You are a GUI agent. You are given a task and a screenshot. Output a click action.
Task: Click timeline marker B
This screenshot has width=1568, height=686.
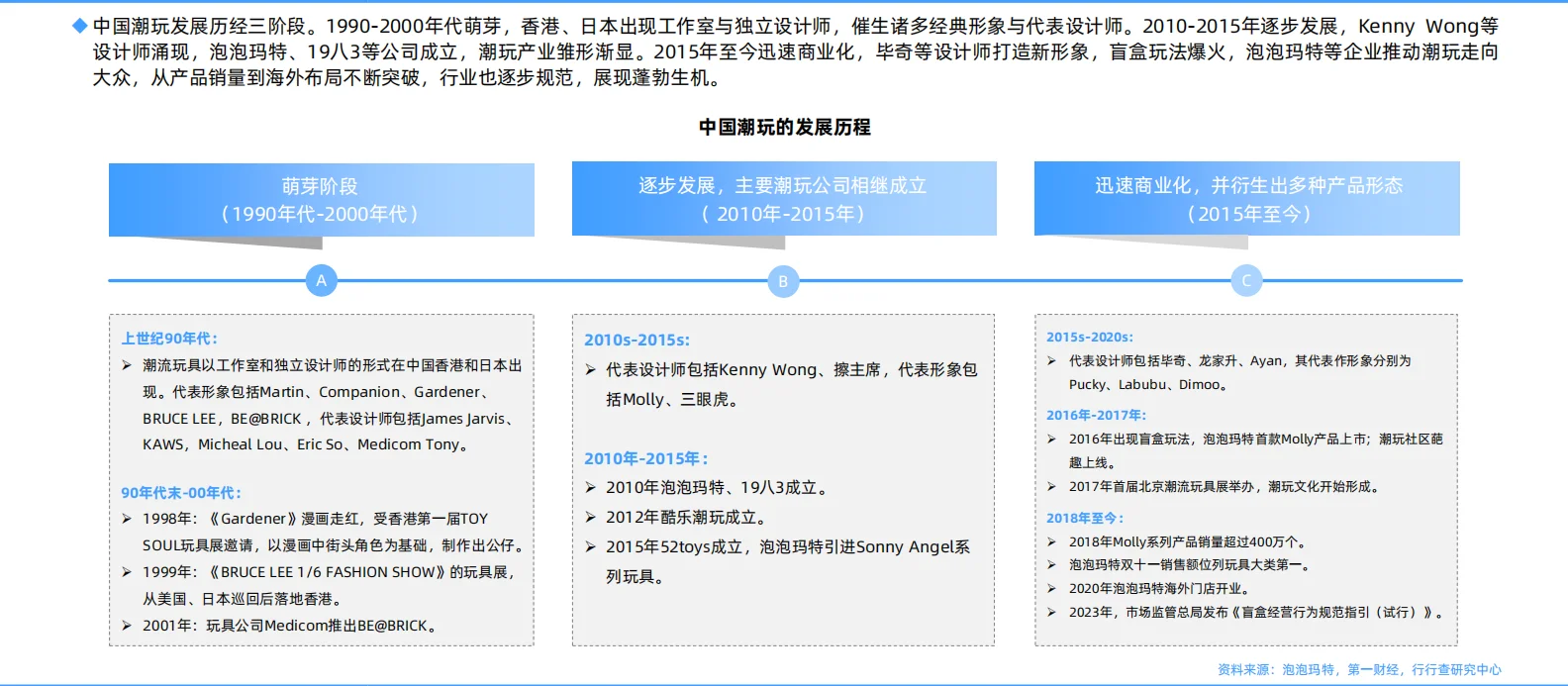(x=783, y=281)
